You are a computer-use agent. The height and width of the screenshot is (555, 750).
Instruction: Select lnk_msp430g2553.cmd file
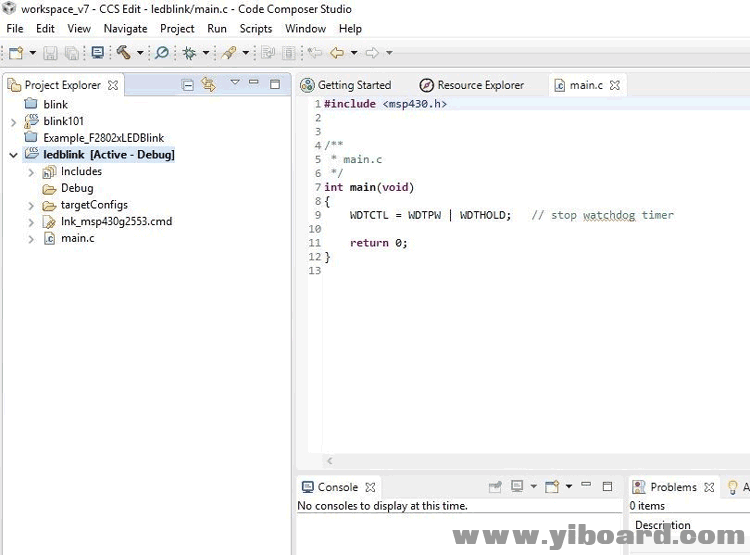click(x=107, y=222)
